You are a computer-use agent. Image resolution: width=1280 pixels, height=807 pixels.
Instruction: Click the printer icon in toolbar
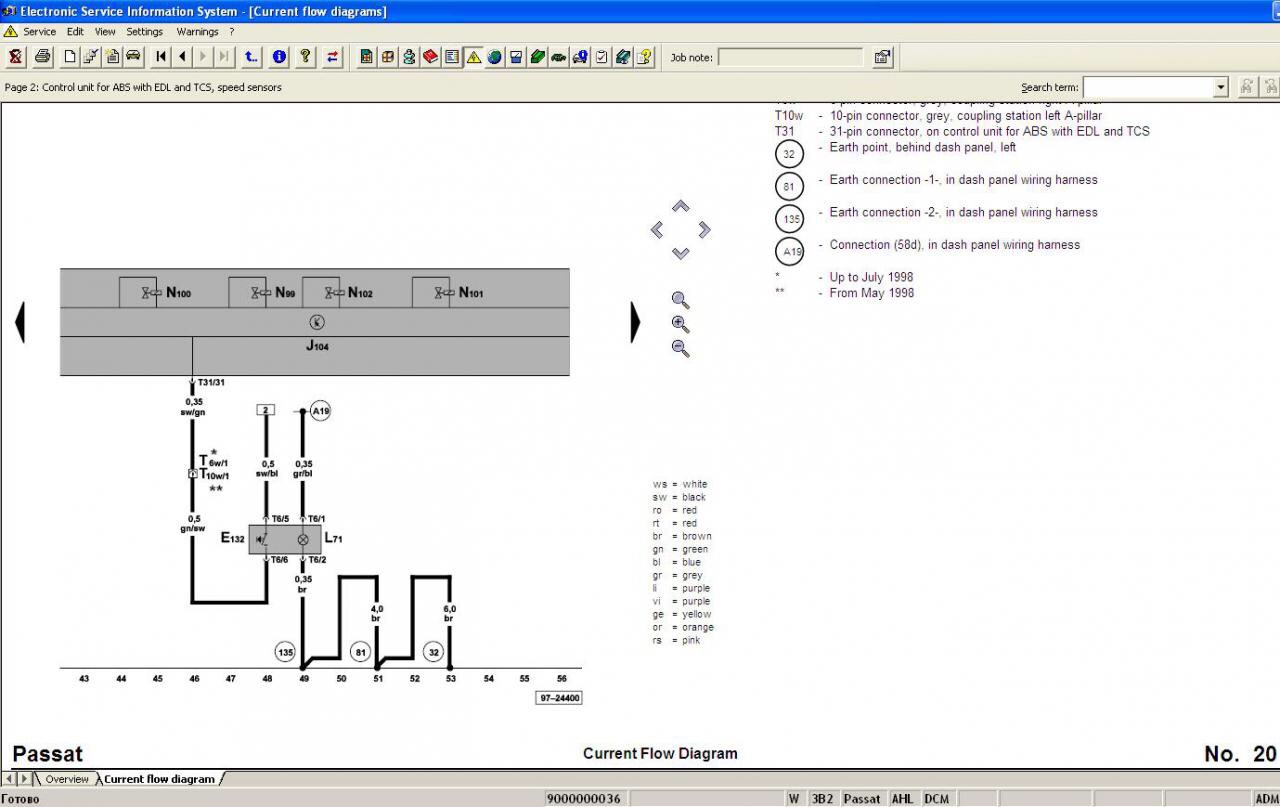(42, 57)
